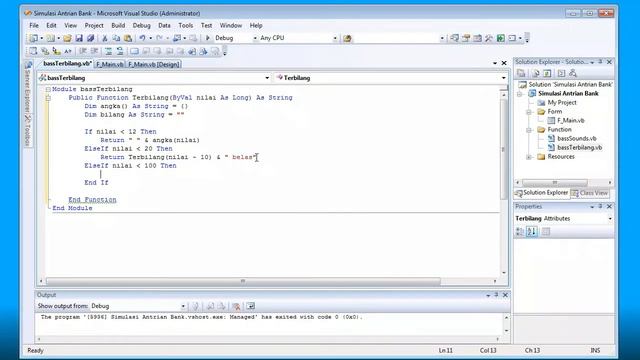Click the Toggle Bookmark icon
Viewport: 640px width, 360px height.
coord(134,51)
